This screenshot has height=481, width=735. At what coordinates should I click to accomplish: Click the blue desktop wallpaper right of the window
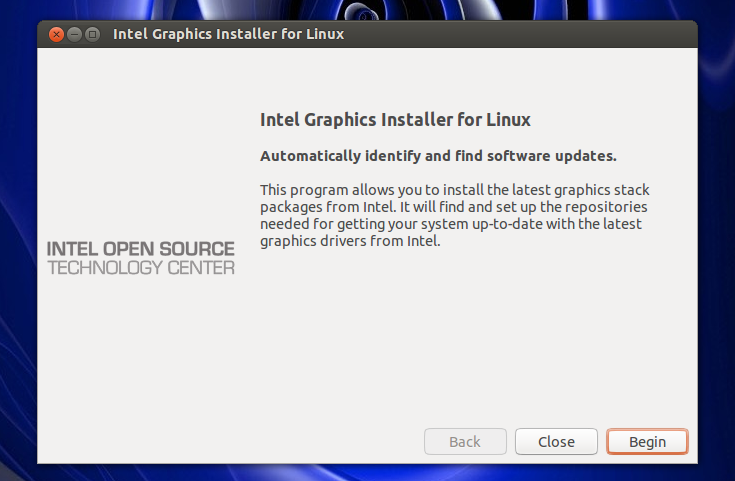pos(717,234)
